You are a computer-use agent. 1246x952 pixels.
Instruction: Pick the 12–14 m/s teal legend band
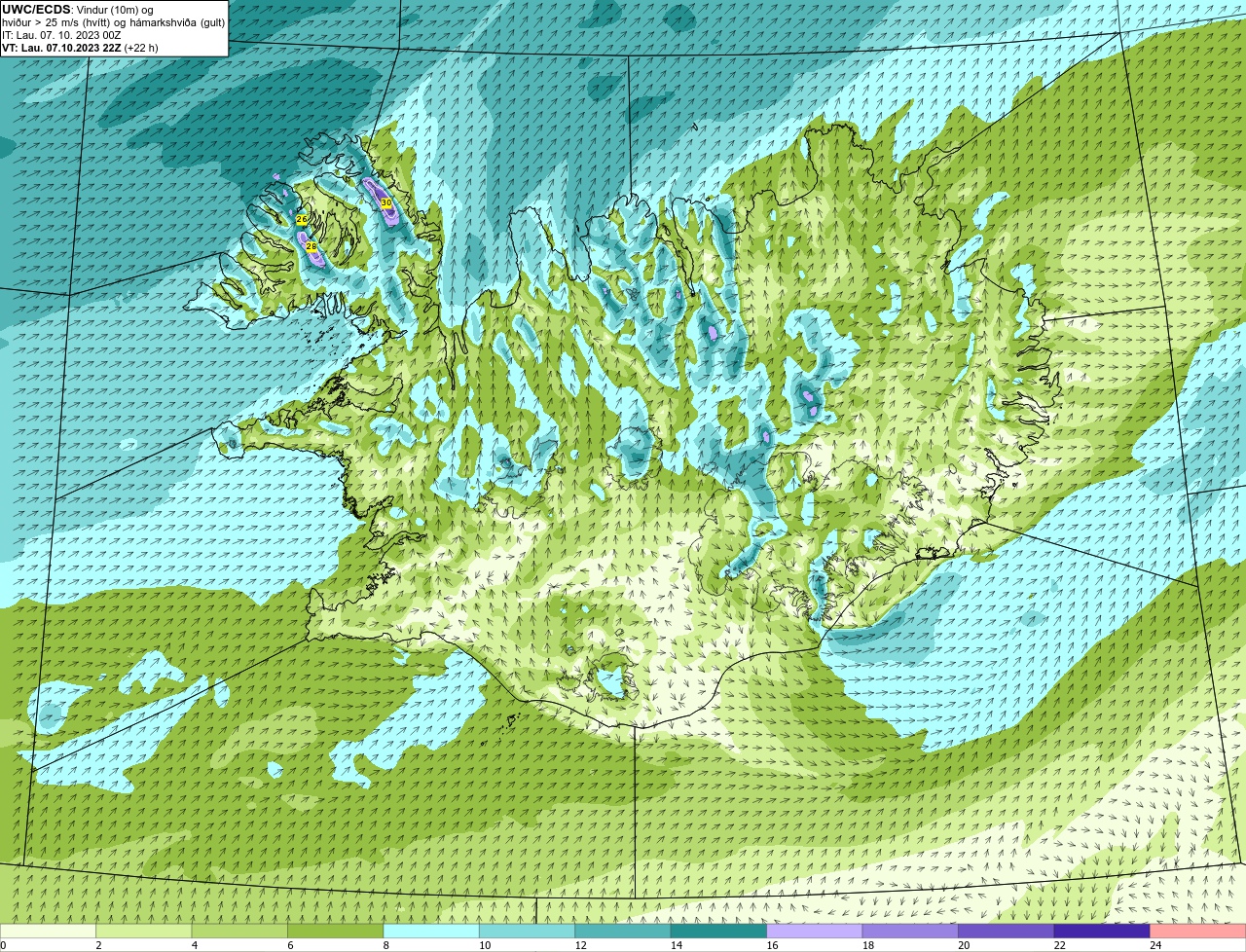pyautogui.click(x=623, y=932)
